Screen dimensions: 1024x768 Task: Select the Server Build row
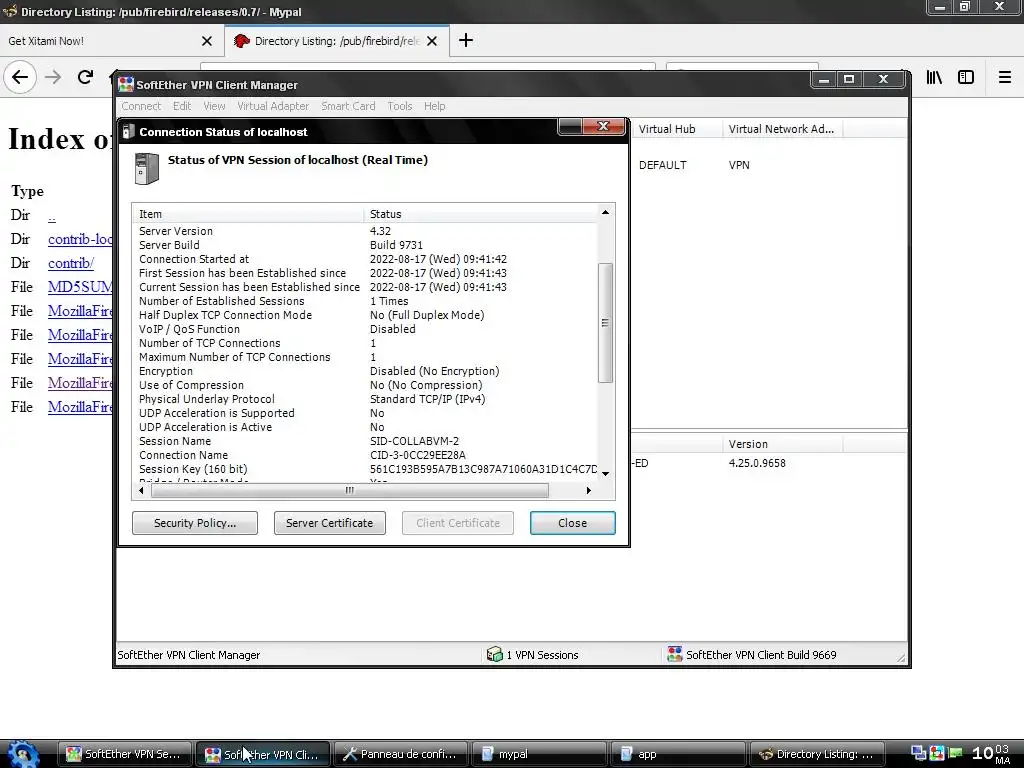point(364,245)
